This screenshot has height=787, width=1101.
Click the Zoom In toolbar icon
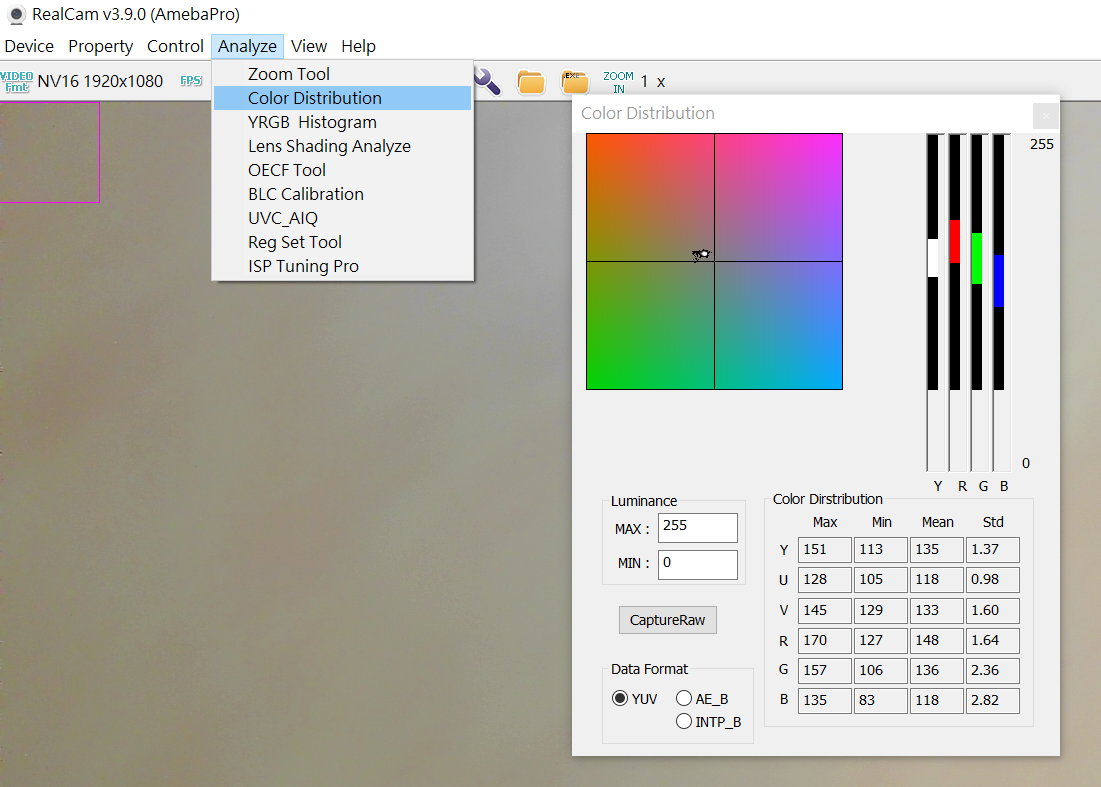618,82
